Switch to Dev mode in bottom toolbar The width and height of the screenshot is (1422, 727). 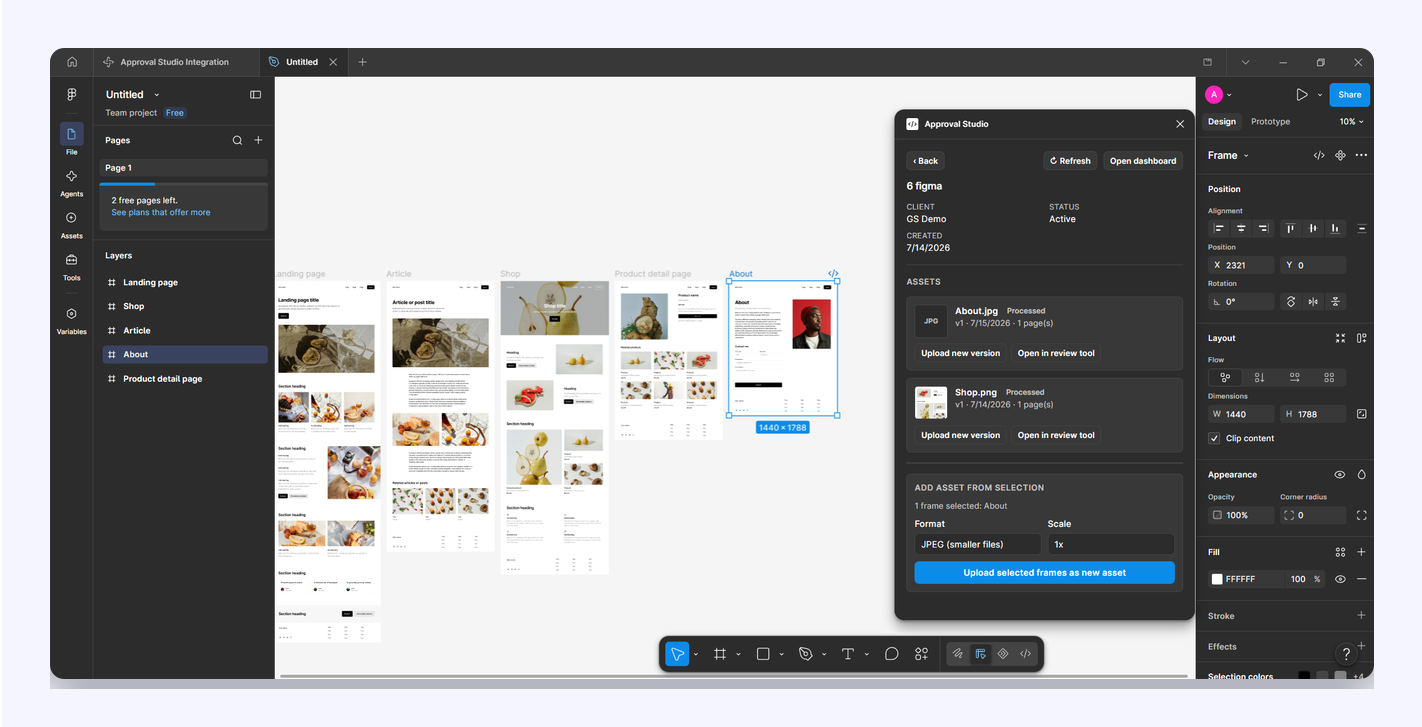point(1026,654)
